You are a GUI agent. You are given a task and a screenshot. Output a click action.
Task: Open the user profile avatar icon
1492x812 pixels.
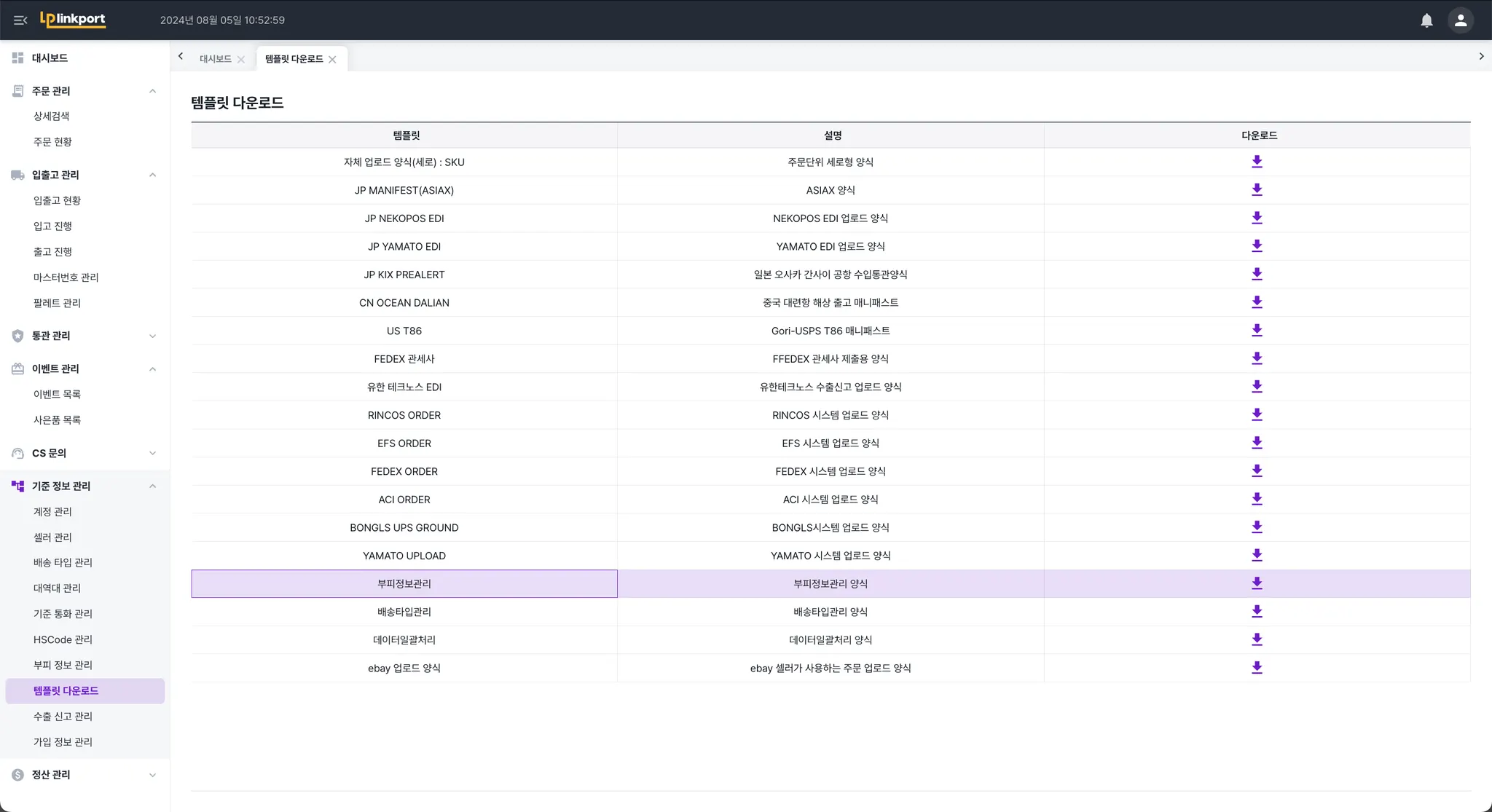(x=1460, y=20)
